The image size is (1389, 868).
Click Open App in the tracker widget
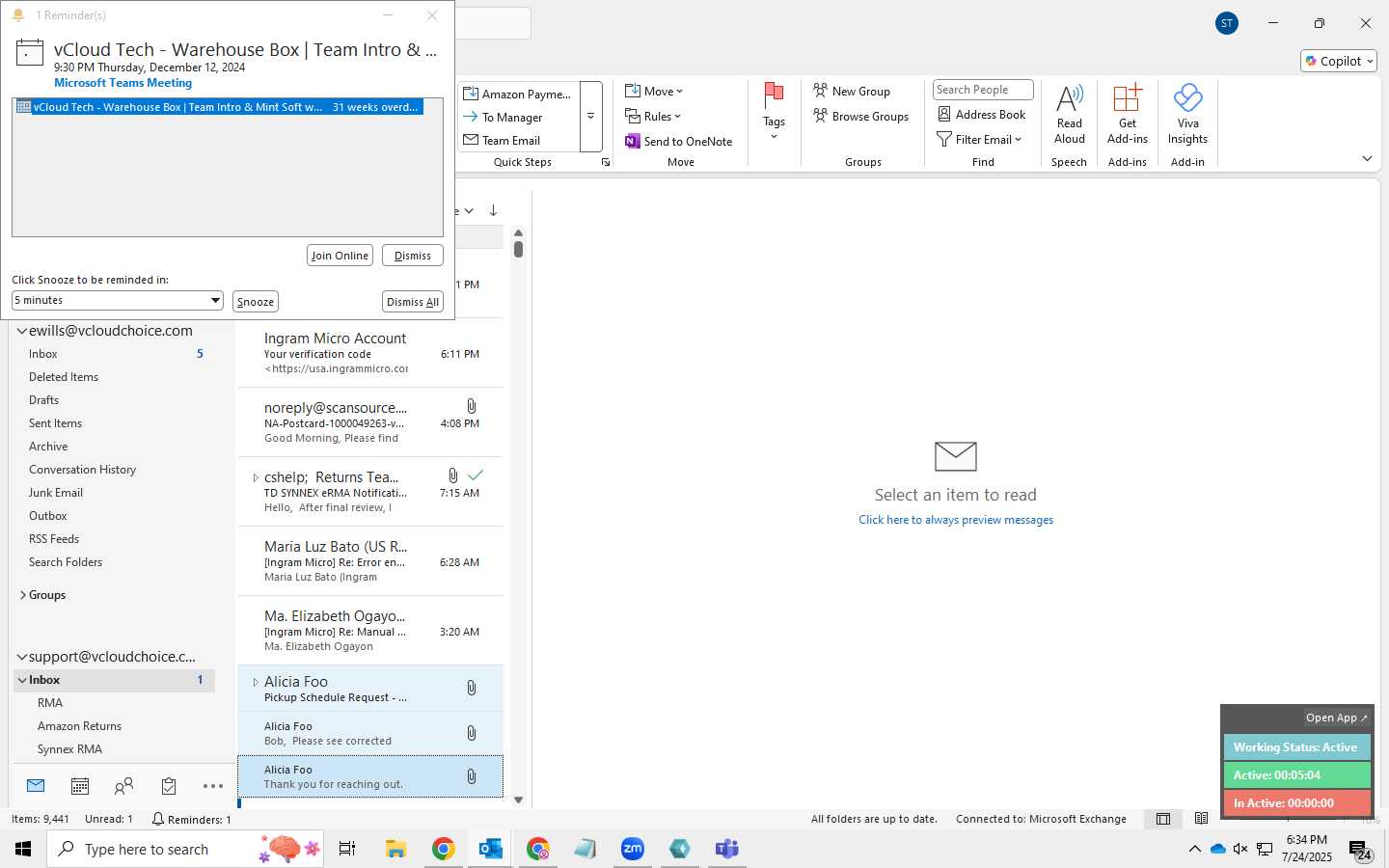click(1336, 718)
